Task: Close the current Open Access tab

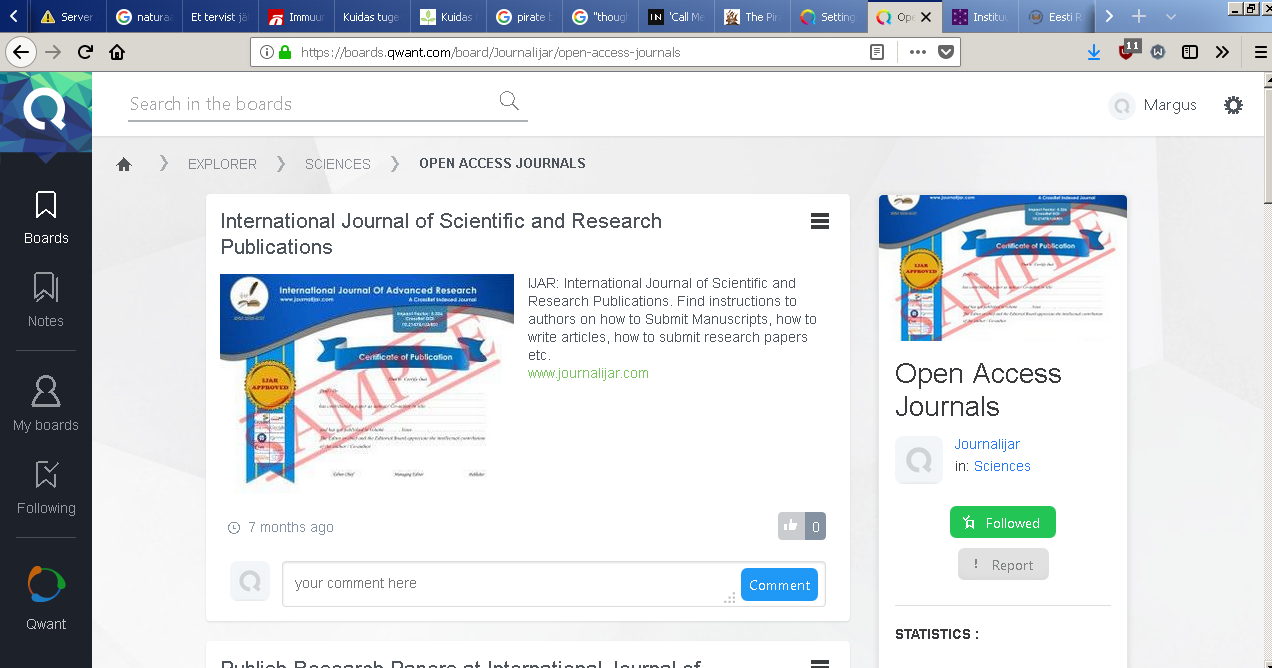Action: 926,17
